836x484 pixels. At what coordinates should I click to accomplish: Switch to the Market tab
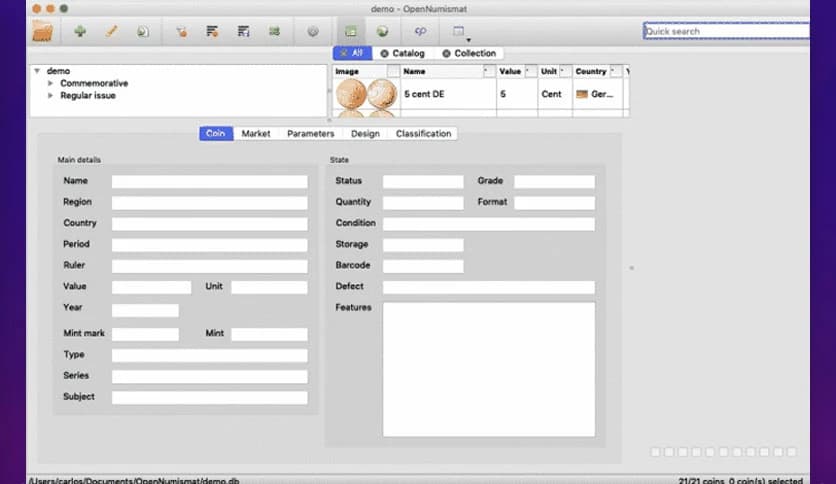(x=256, y=134)
